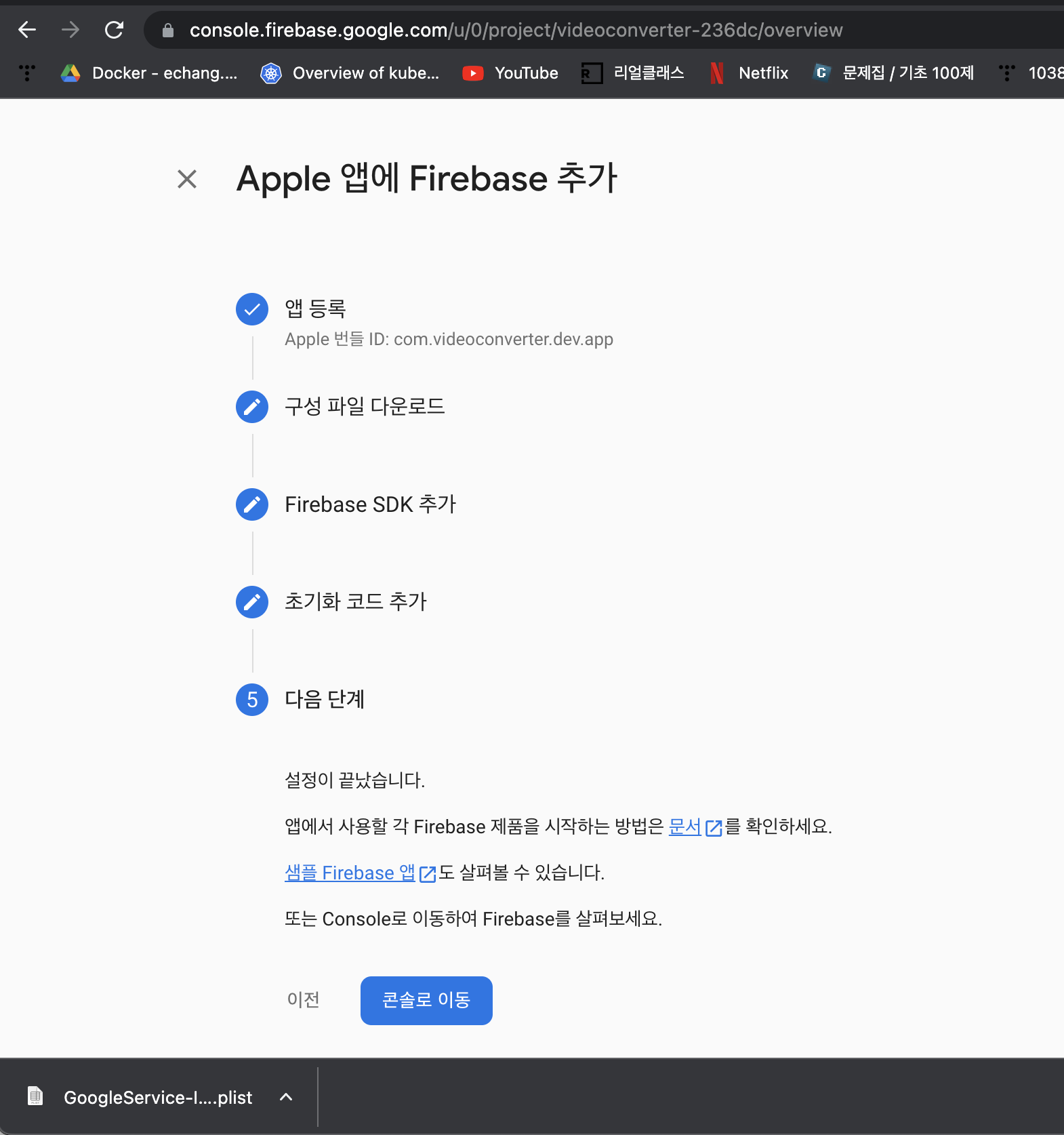The width and height of the screenshot is (1064, 1135).
Task: Edit the 초기화 코드 추가 step pencil
Action: [252, 602]
